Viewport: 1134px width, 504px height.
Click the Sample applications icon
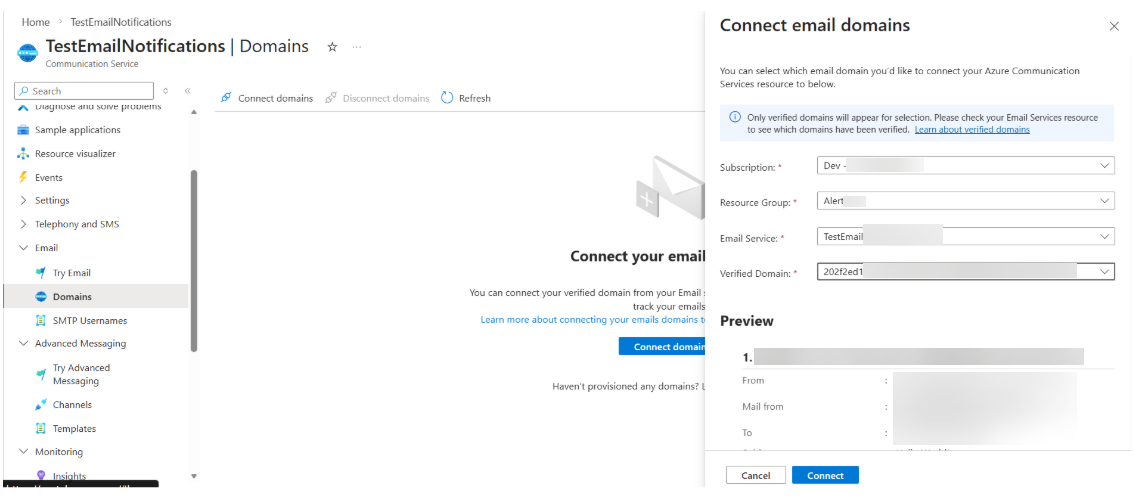point(23,130)
